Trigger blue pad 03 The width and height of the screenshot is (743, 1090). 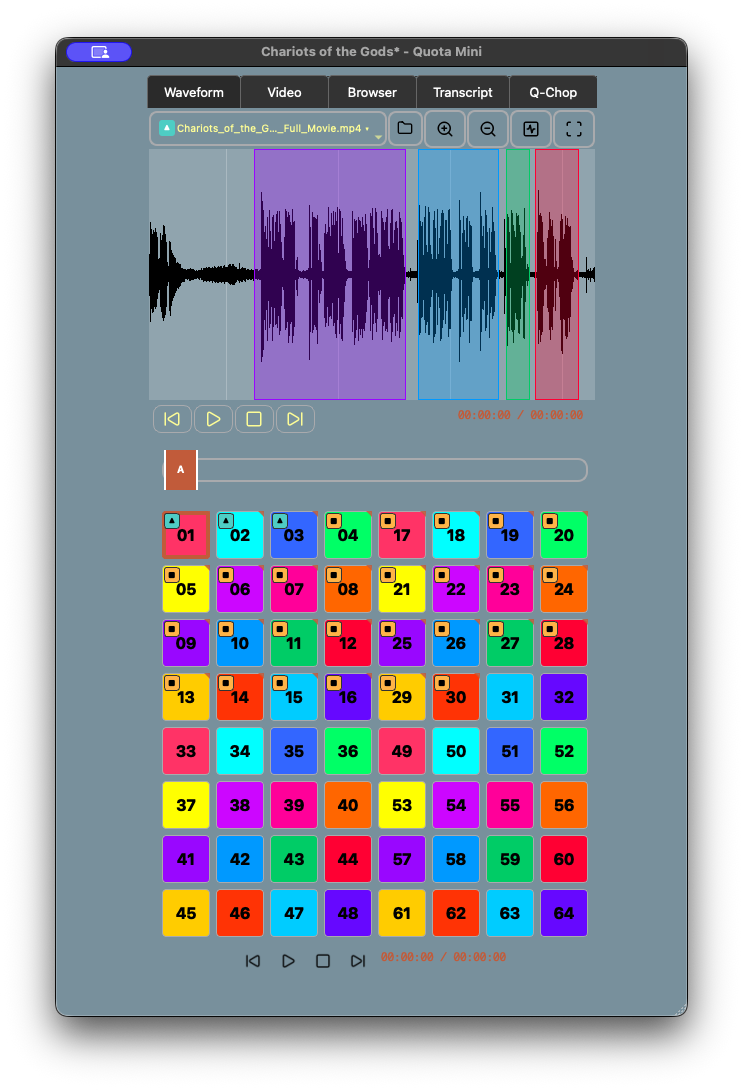pos(294,535)
